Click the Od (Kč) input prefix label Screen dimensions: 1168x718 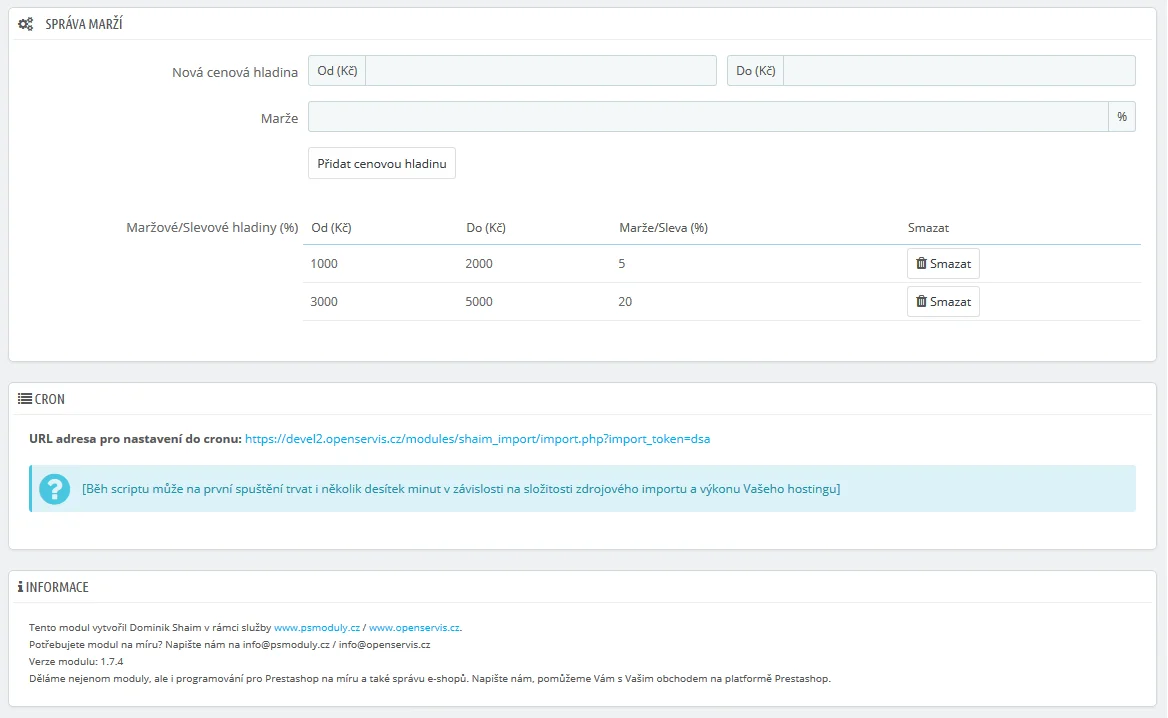(337, 71)
